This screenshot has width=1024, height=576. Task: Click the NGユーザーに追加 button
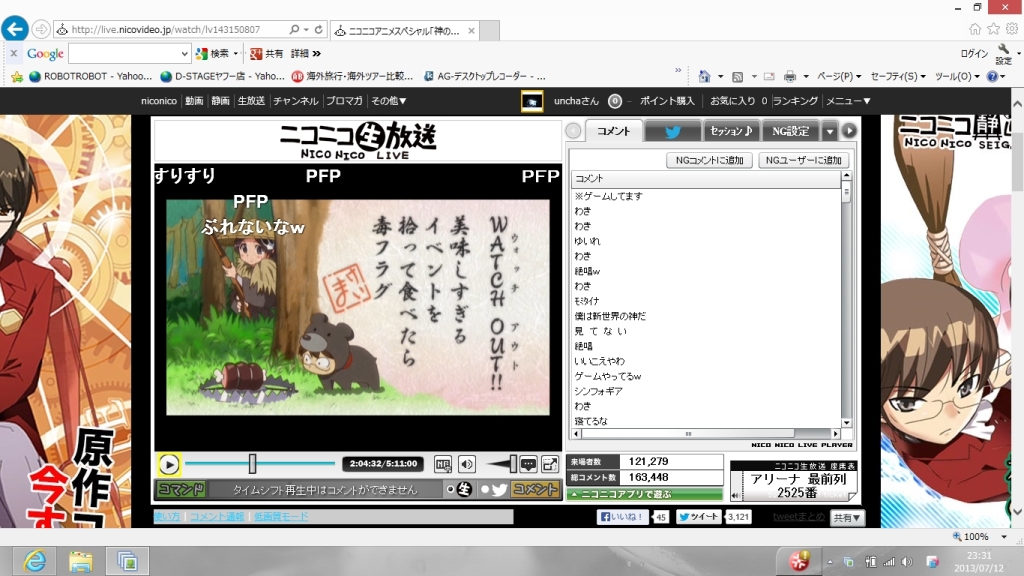(x=803, y=161)
